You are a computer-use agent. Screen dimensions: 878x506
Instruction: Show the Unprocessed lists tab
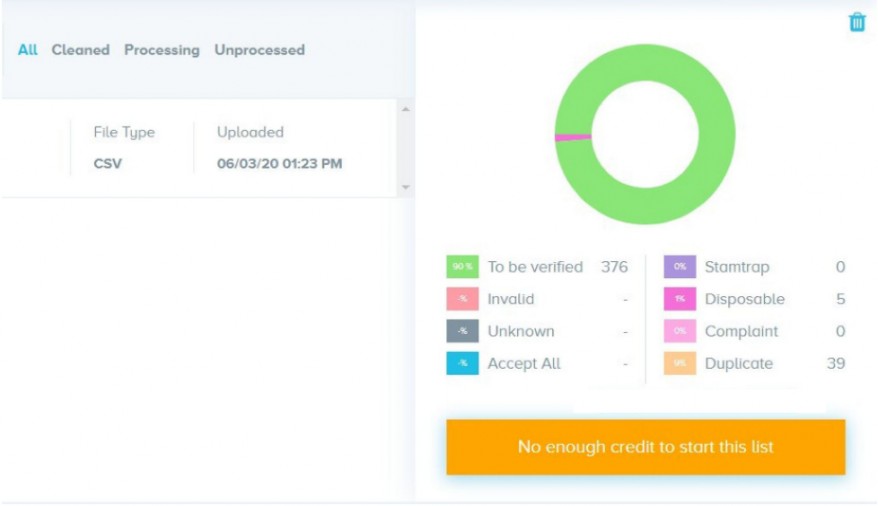click(260, 50)
